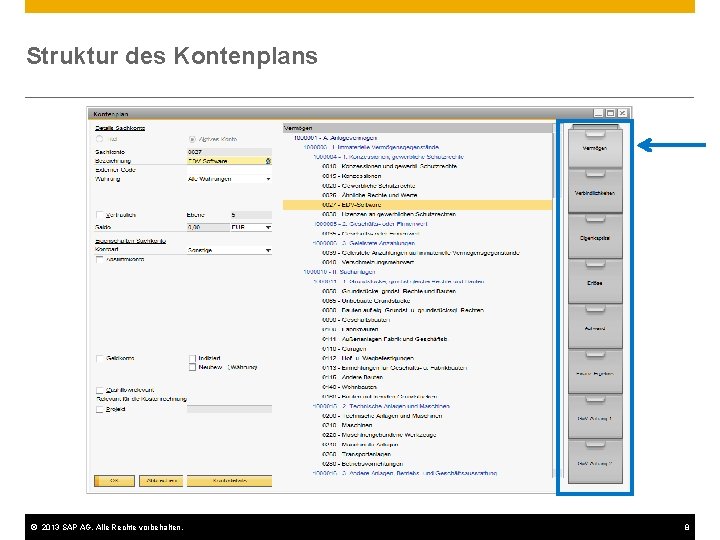720x540 pixels.
Task: Enable the Projekt checkbox
Action: point(100,409)
